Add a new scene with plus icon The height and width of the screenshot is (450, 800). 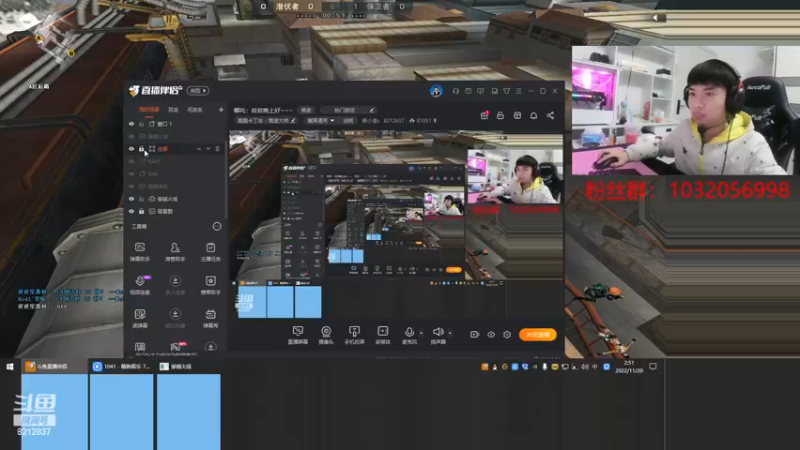click(221, 110)
